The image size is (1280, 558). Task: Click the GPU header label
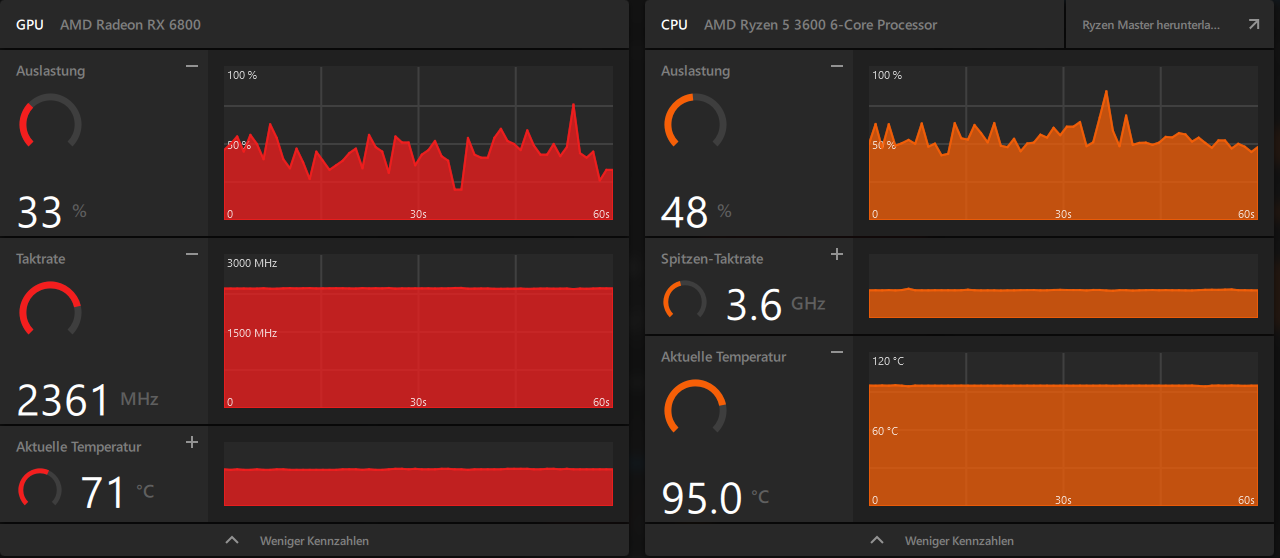click(x=30, y=25)
